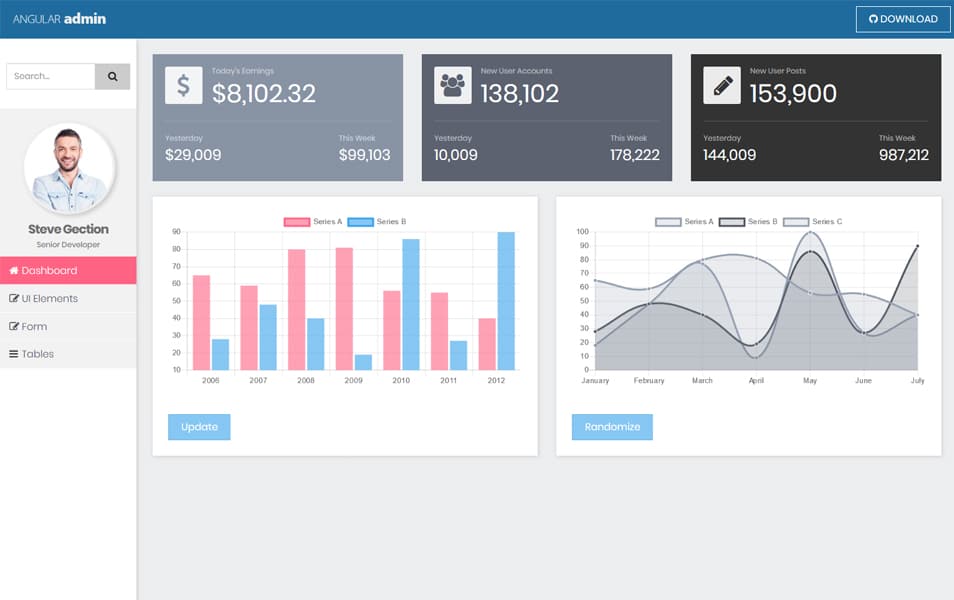Screen dimensions: 954x600
Task: Expand the Form section
Action: tap(36, 326)
